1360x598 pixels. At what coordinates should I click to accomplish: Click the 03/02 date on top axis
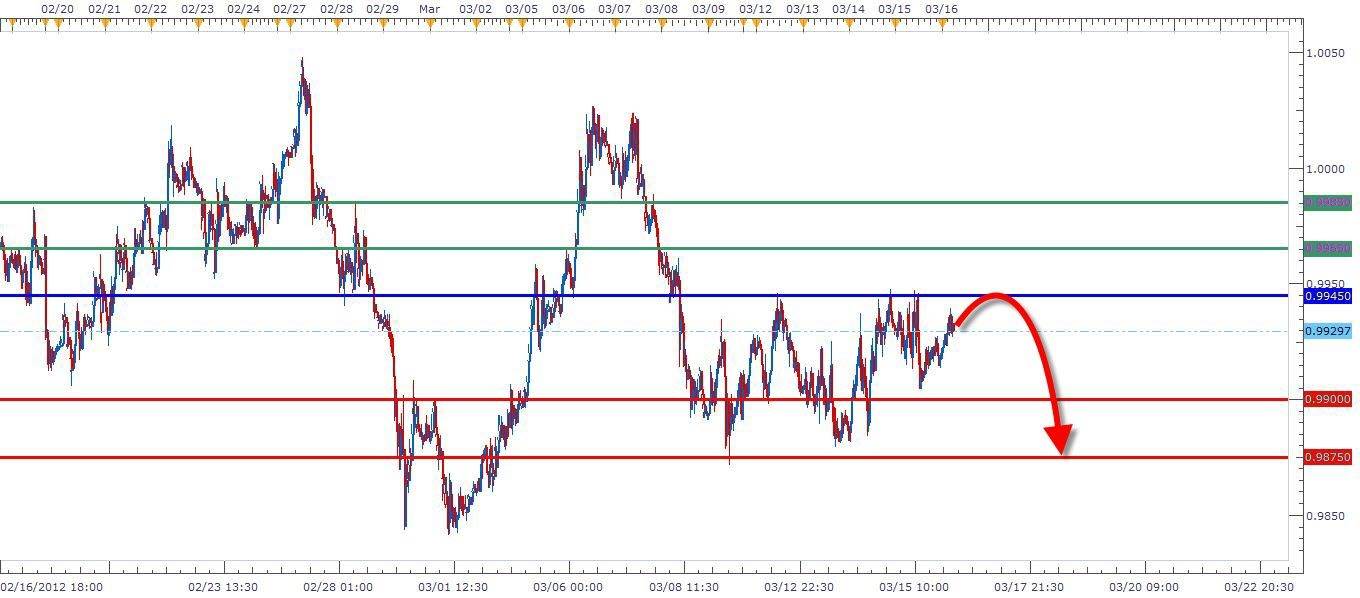pyautogui.click(x=475, y=8)
